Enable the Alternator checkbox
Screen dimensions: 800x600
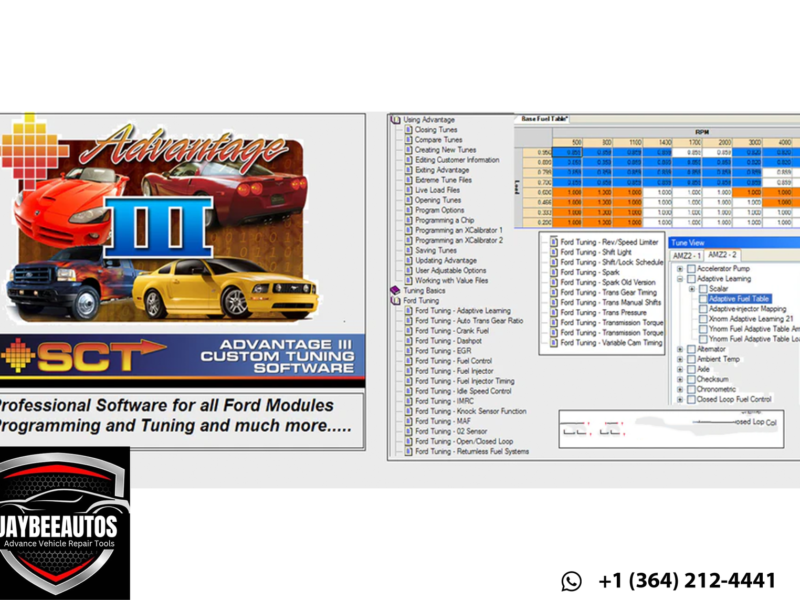pyautogui.click(x=691, y=349)
